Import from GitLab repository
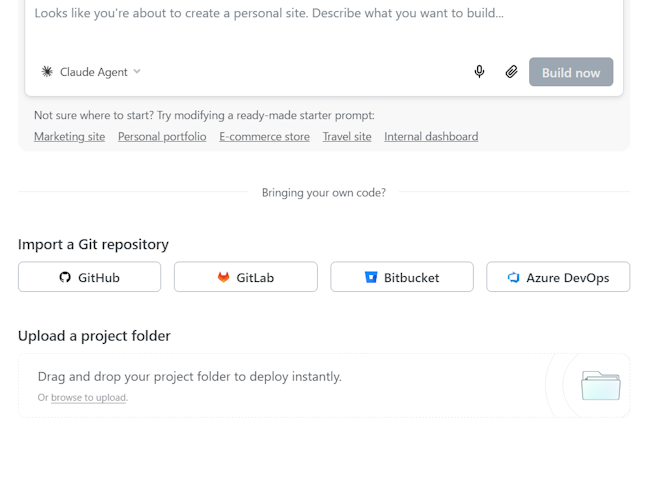This screenshot has width=649, height=502. [x=246, y=277]
